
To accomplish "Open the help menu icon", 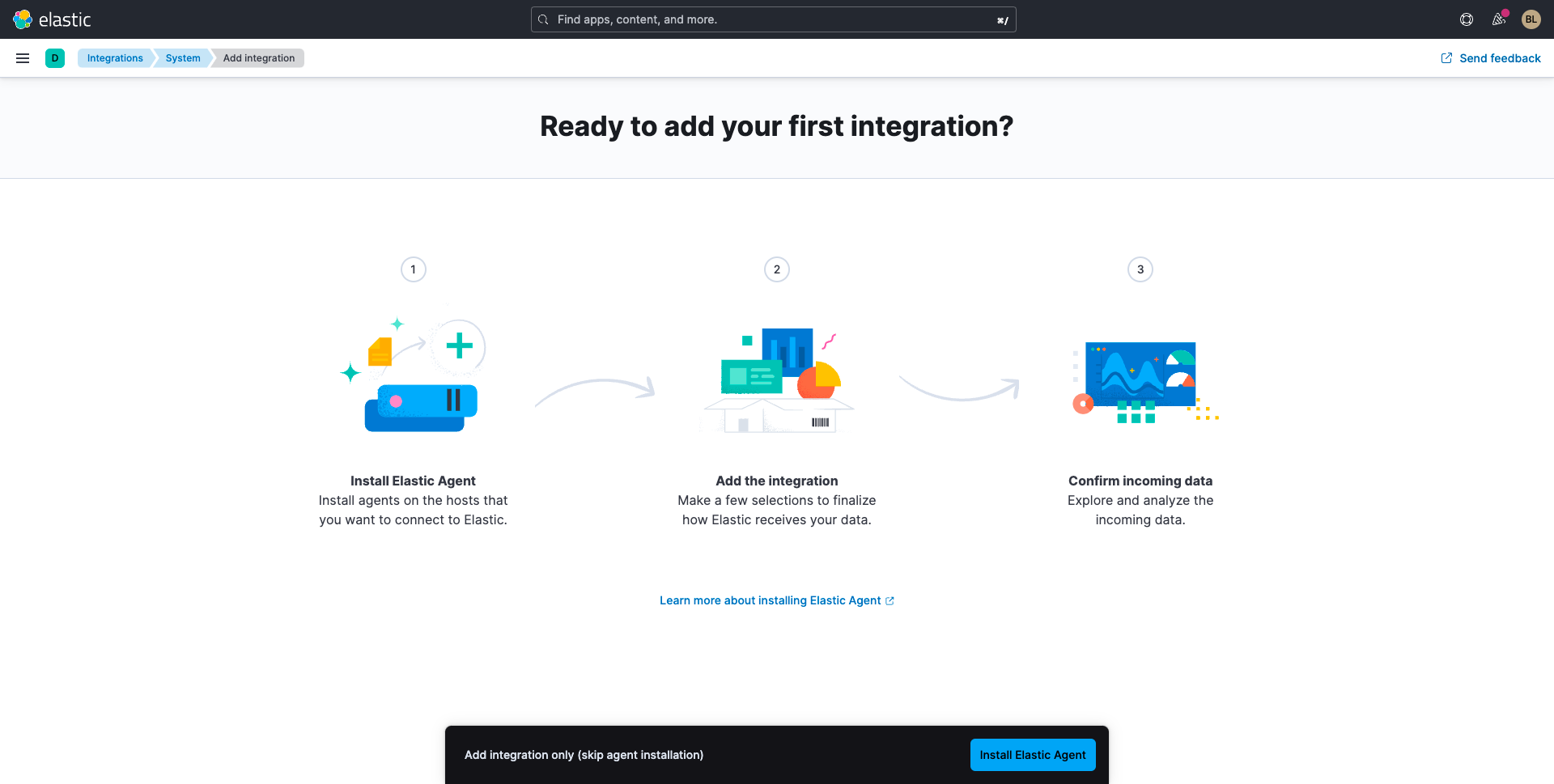I will [1467, 19].
